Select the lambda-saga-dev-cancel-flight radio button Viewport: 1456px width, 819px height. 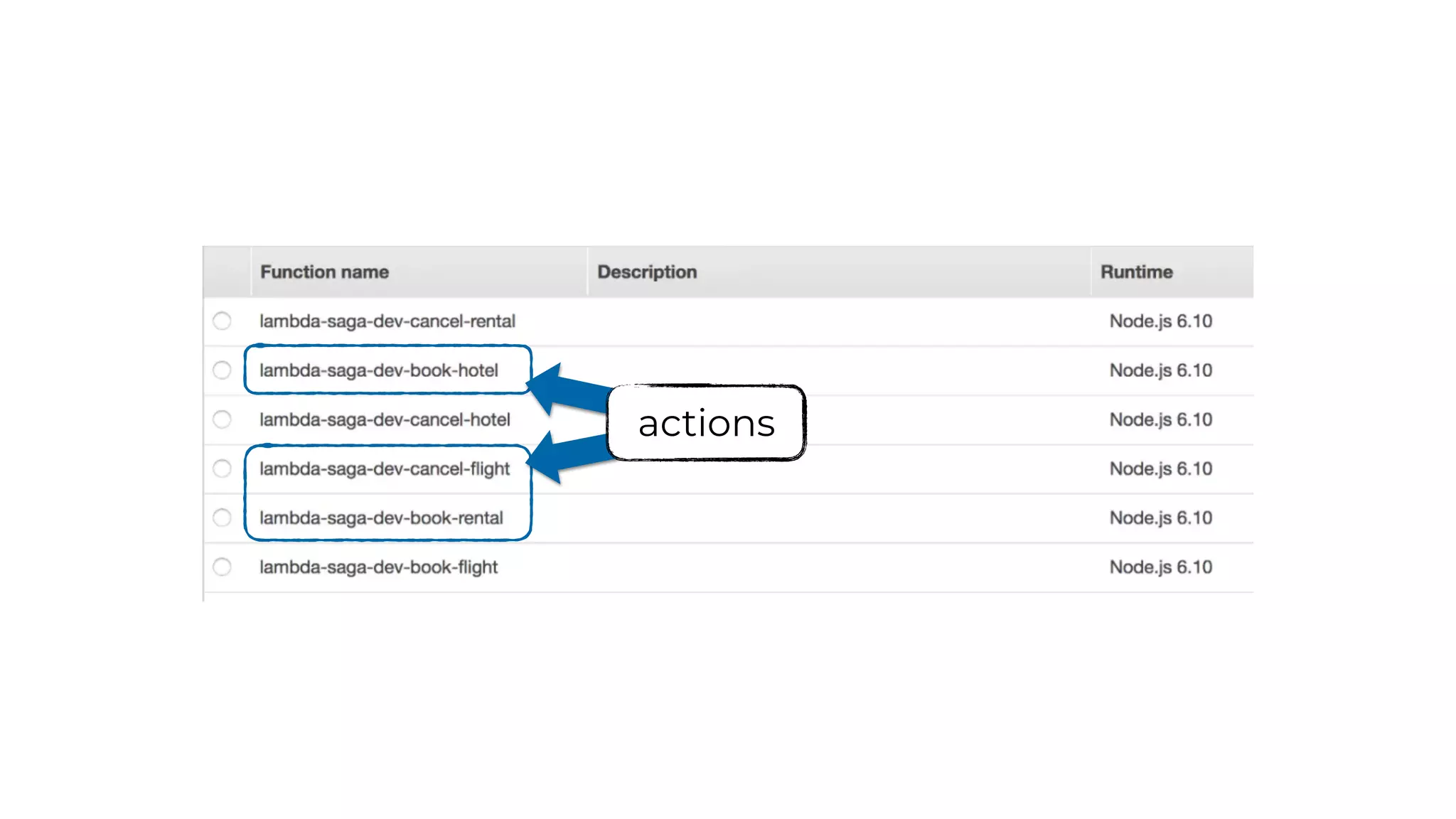222,469
